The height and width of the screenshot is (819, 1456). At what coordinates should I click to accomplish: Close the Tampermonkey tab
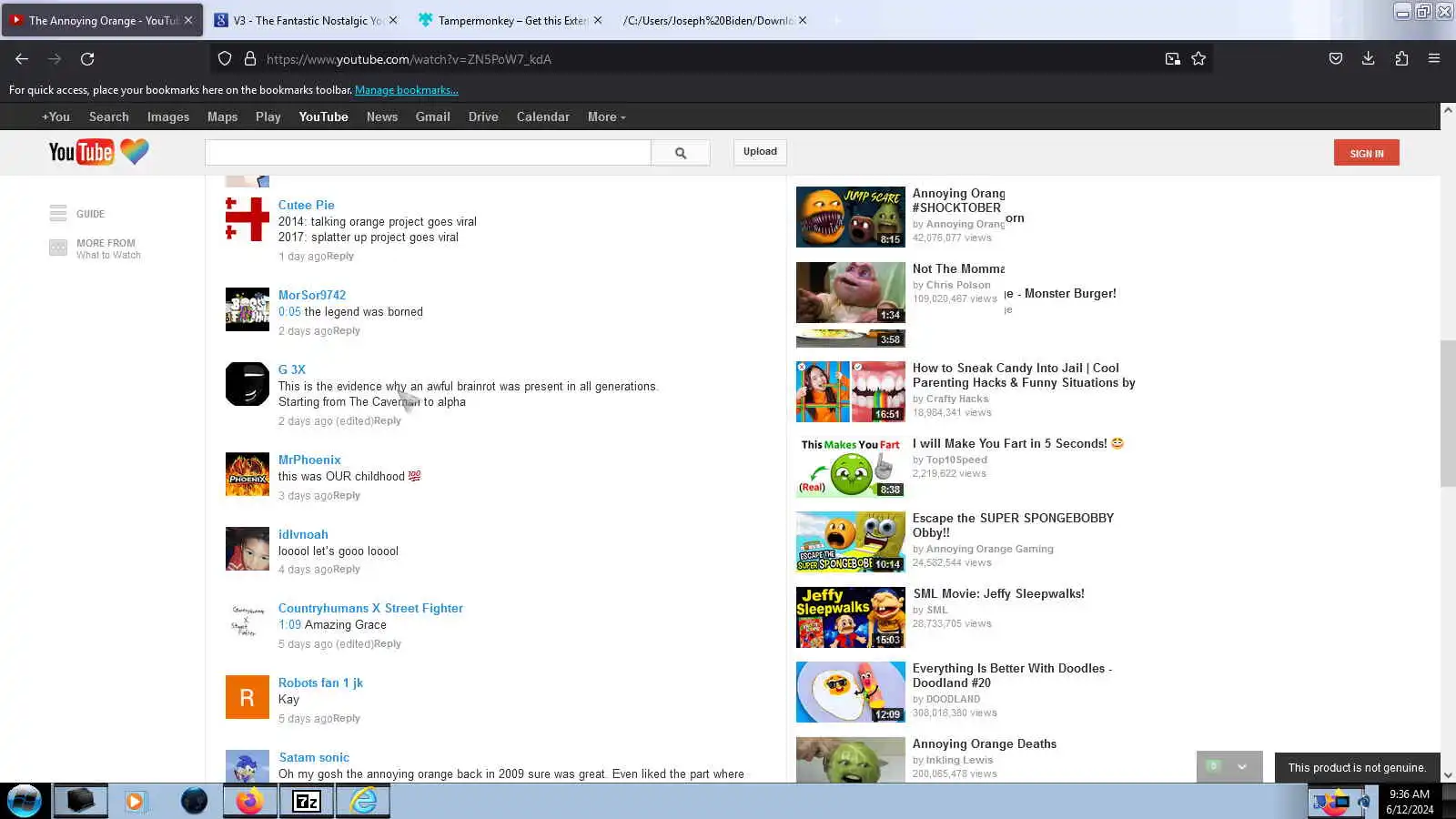(597, 20)
